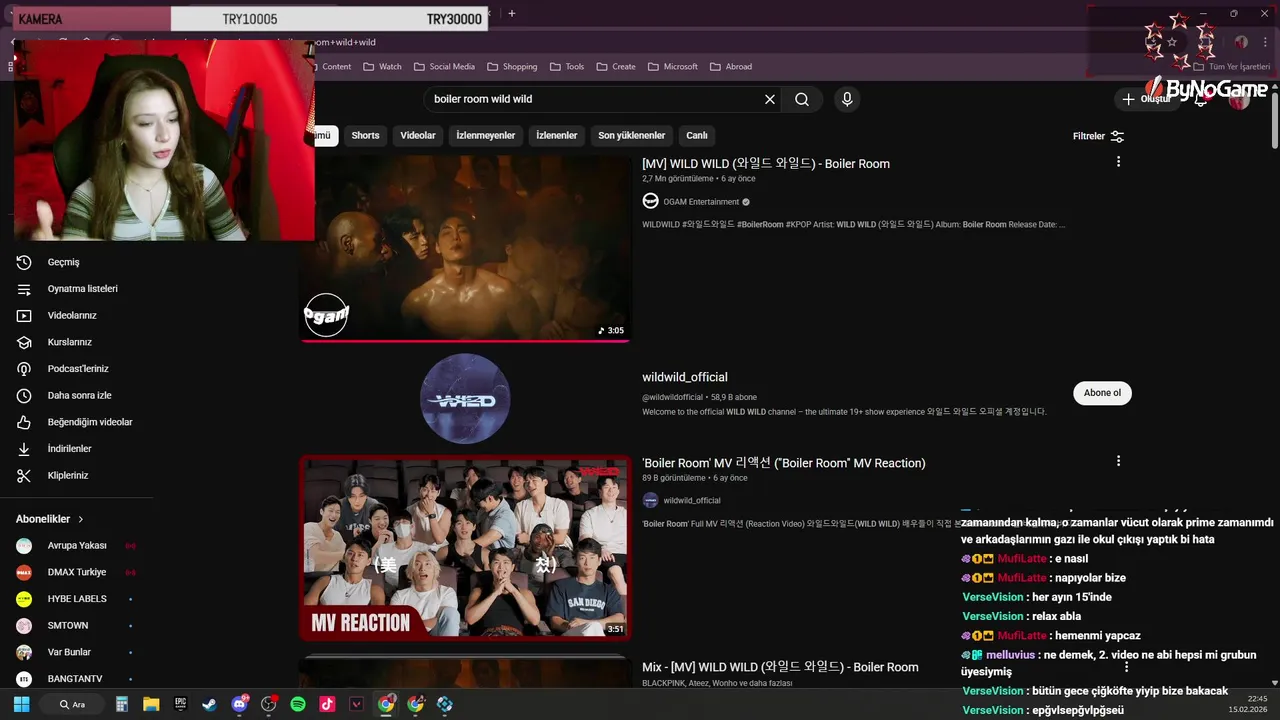Open TikTok from the taskbar
Screen dimensions: 1280x720
(x=327, y=704)
